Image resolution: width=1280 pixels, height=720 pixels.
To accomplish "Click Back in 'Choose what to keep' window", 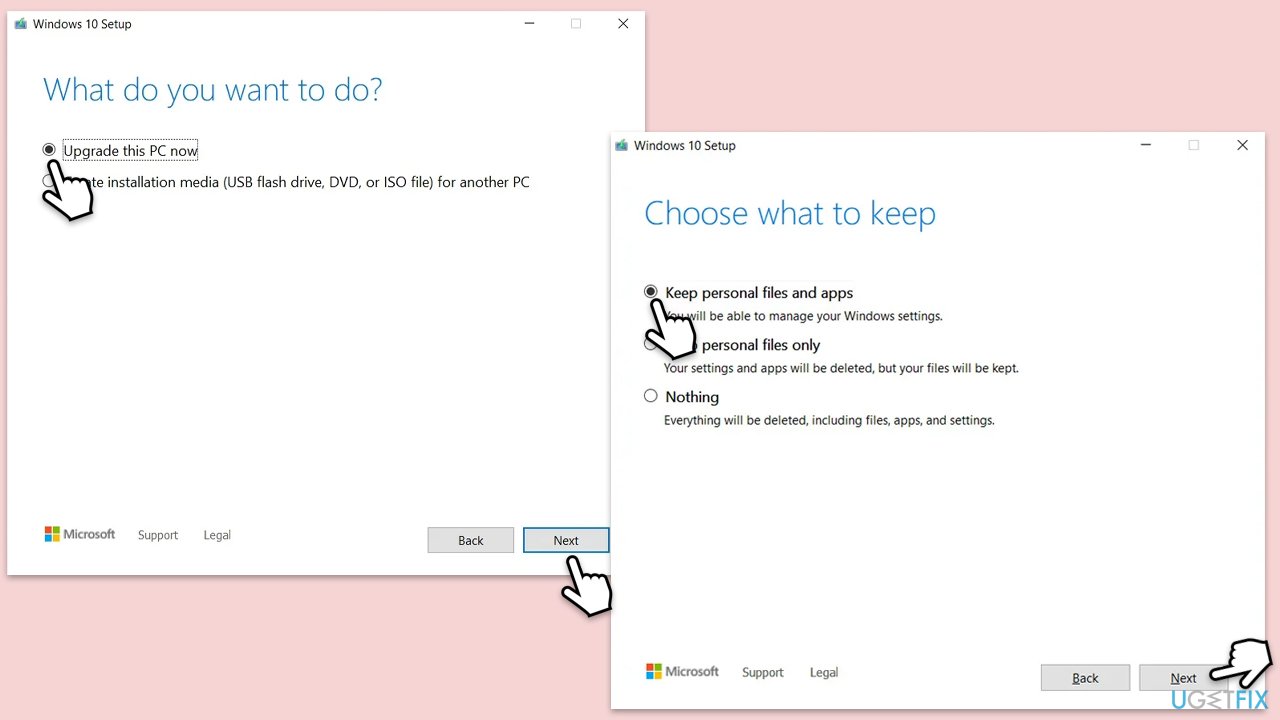I will [1085, 678].
